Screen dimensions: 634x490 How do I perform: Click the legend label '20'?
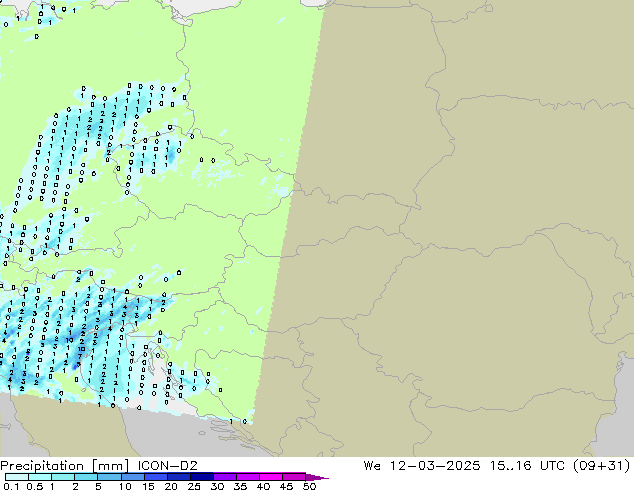[171, 486]
